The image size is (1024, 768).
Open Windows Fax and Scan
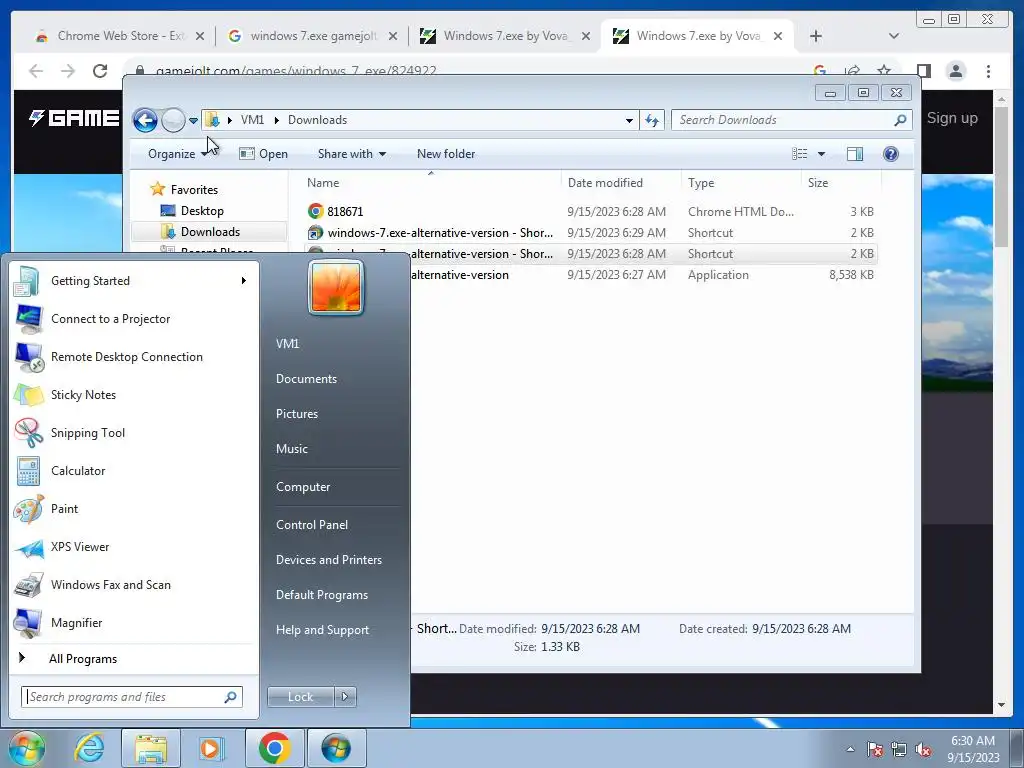133,584
